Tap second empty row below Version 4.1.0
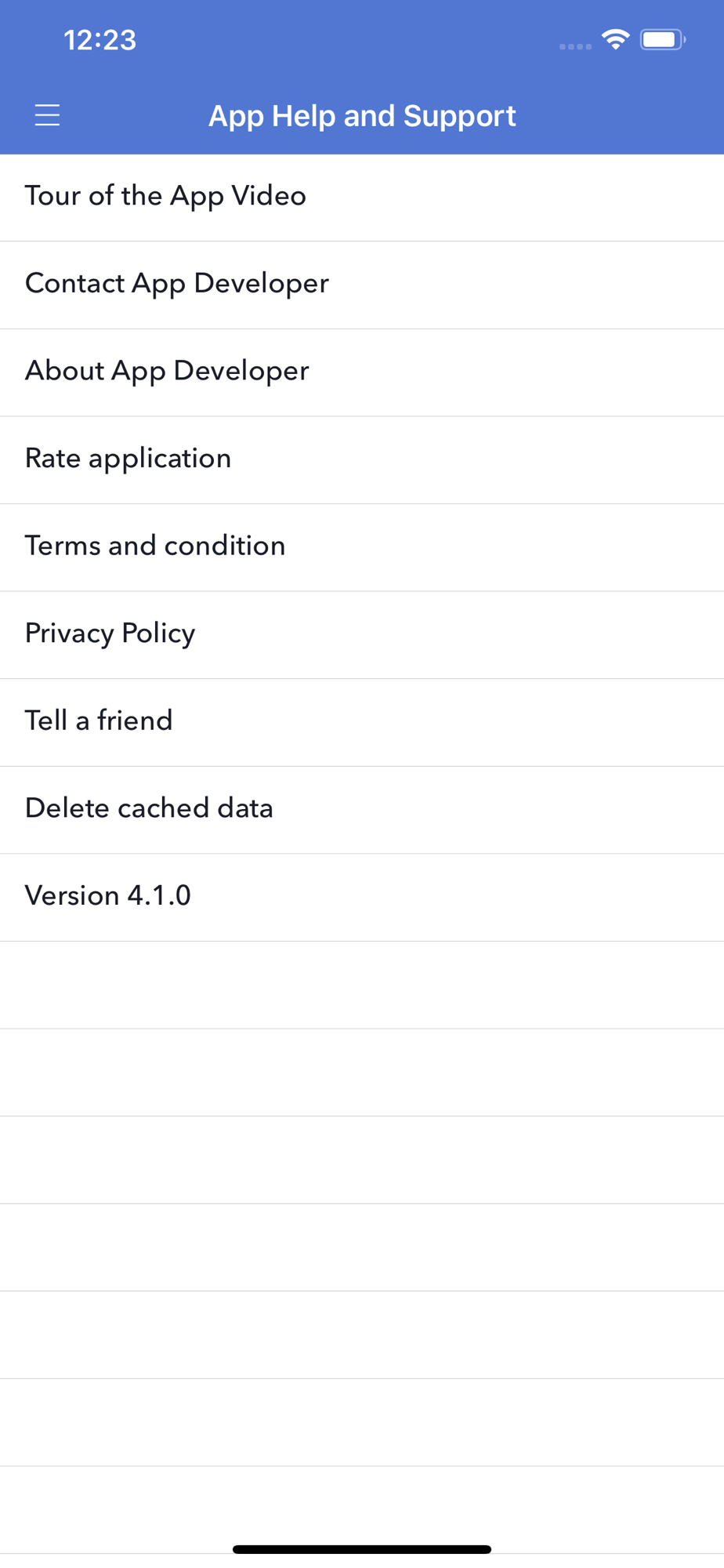Viewport: 724px width, 1568px height. pos(362,1073)
